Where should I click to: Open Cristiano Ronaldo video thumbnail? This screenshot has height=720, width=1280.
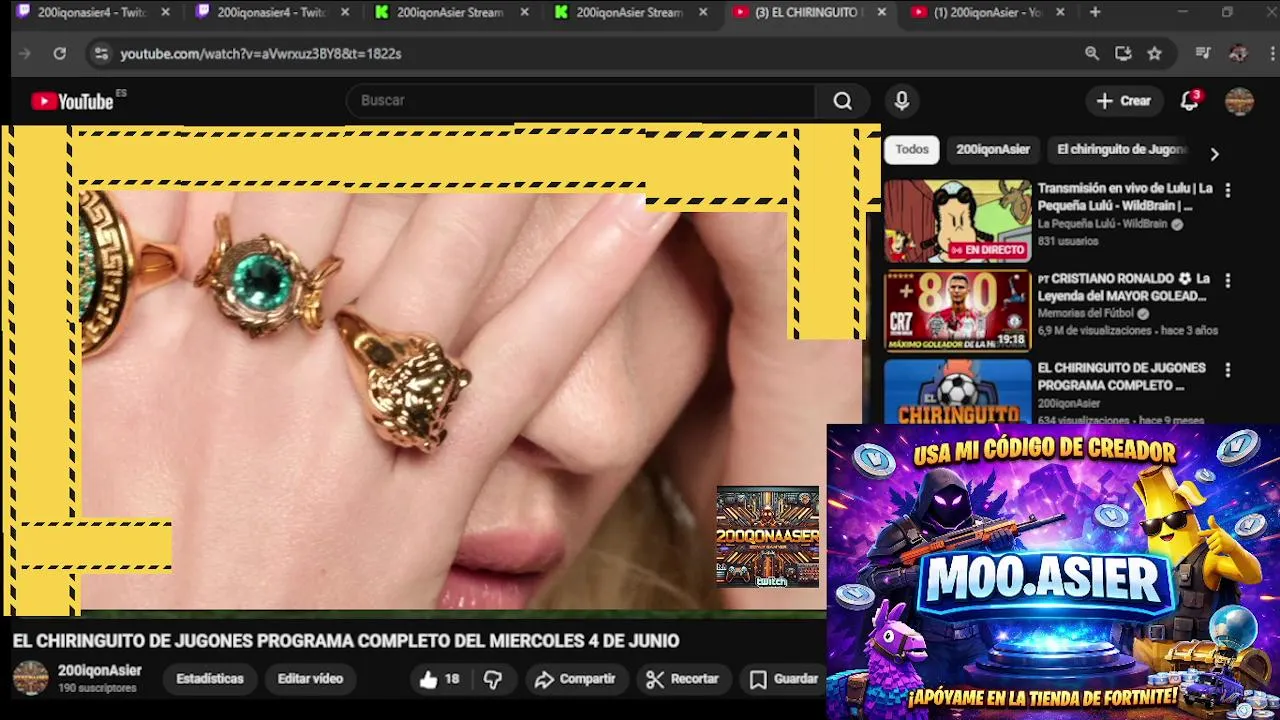[x=957, y=311]
